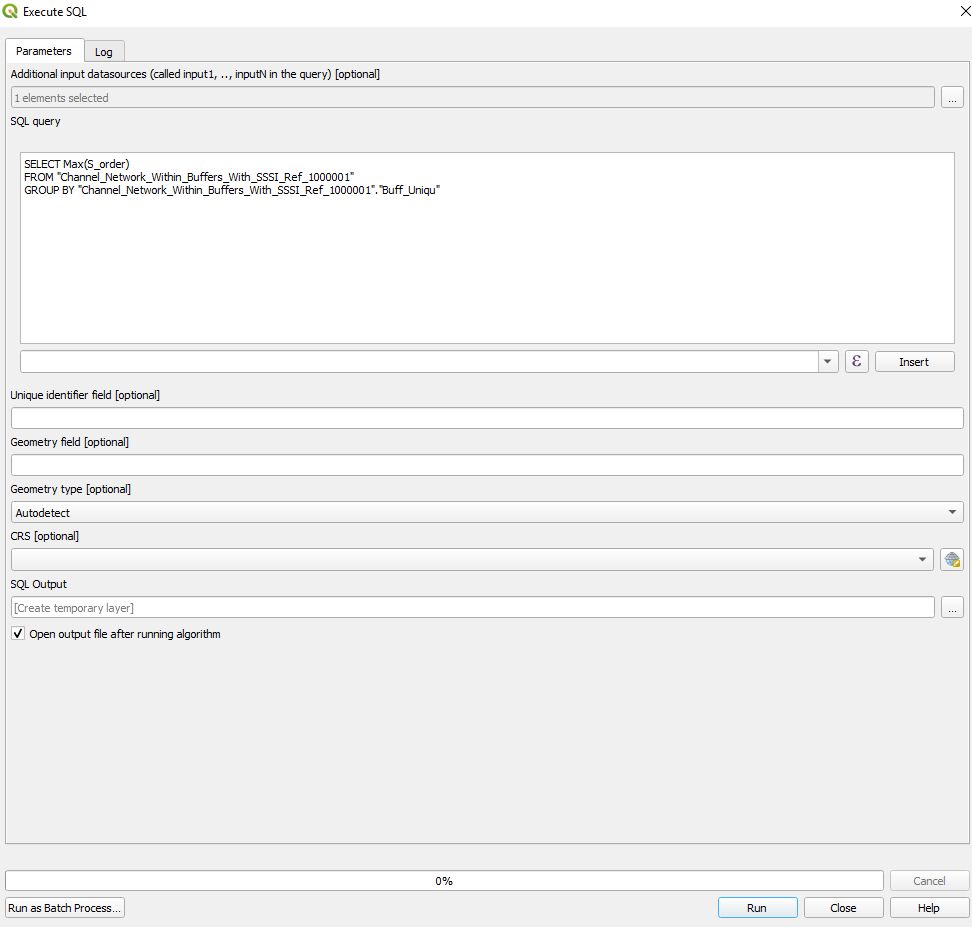
Task: Click the expression combo box field
Action: (x=420, y=361)
